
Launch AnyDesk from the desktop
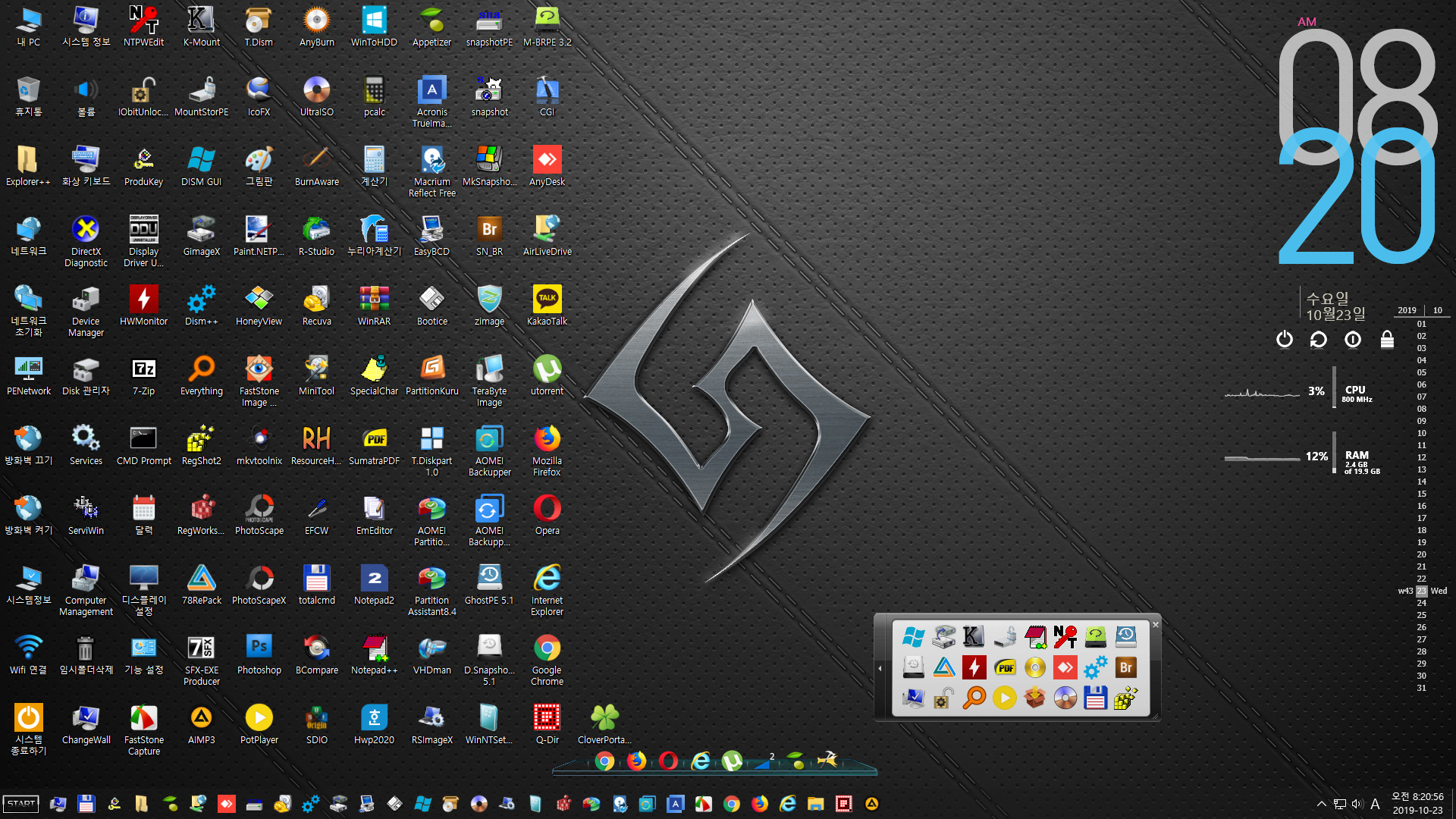(547, 166)
